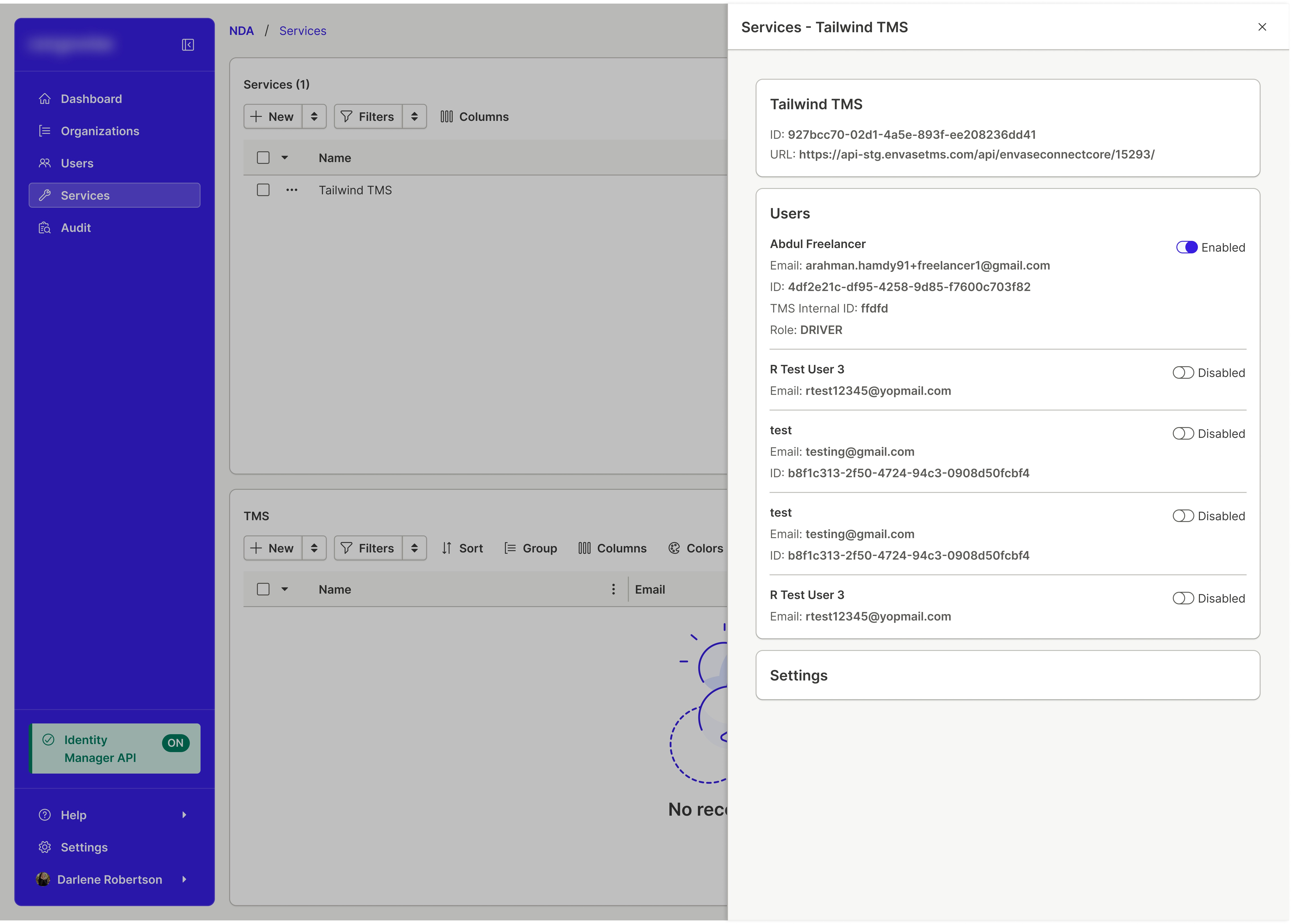Click the Group icon in TMS toolbar
The image size is (1291, 924).
[510, 548]
